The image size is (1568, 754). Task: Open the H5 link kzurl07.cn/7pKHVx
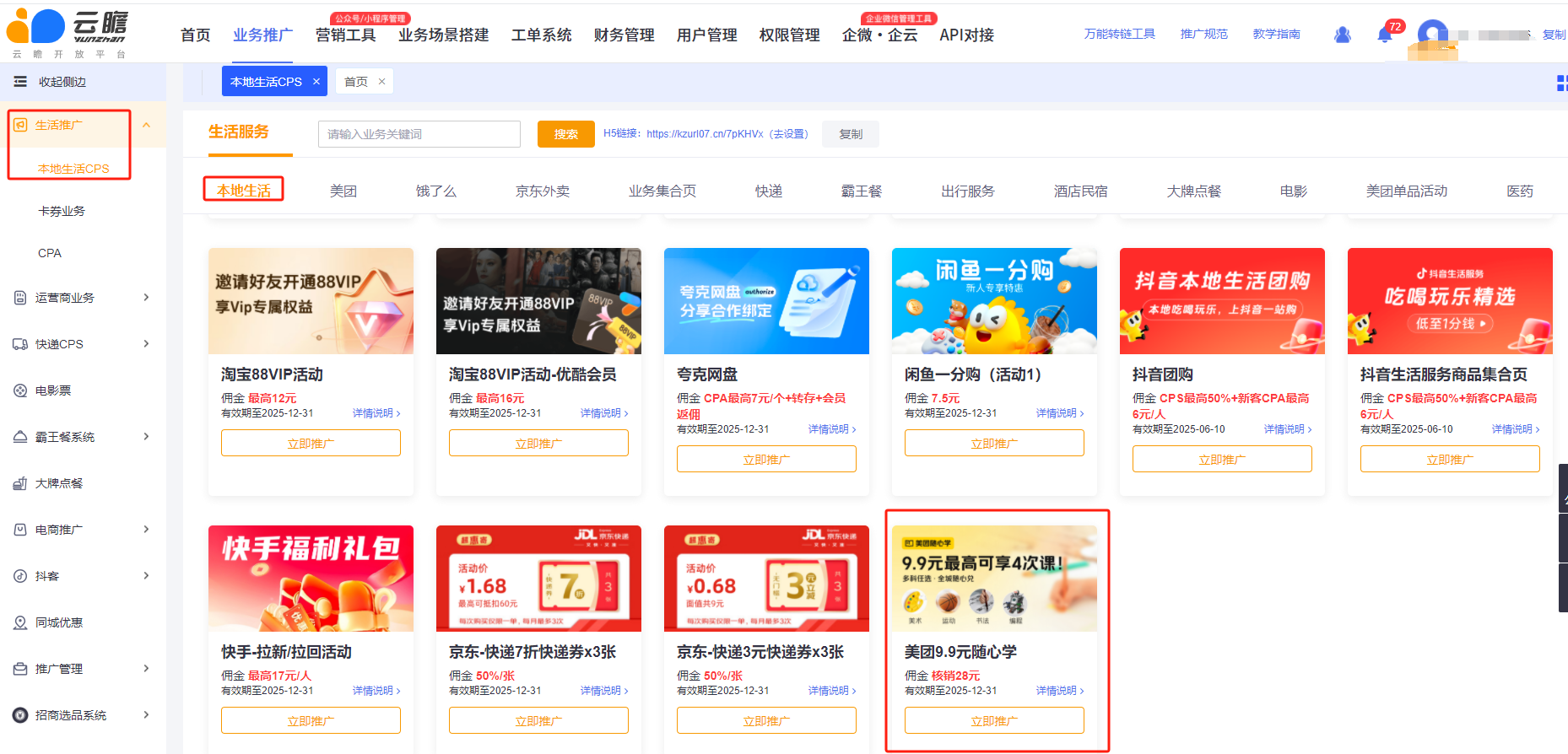click(705, 134)
